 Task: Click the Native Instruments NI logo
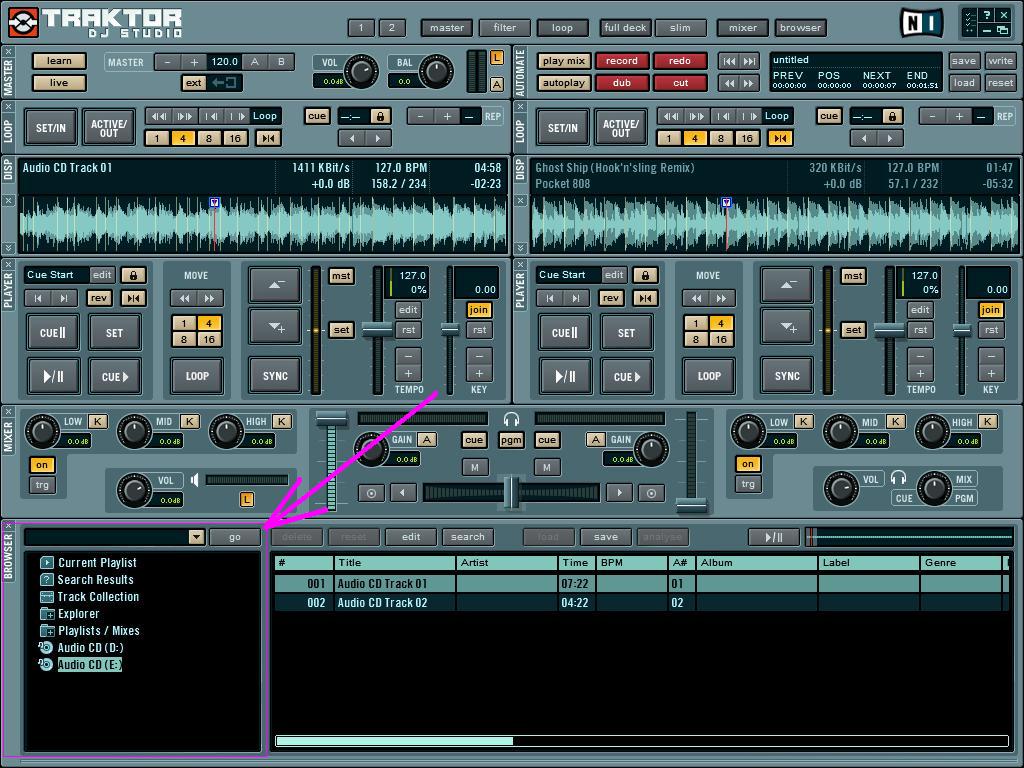click(921, 24)
